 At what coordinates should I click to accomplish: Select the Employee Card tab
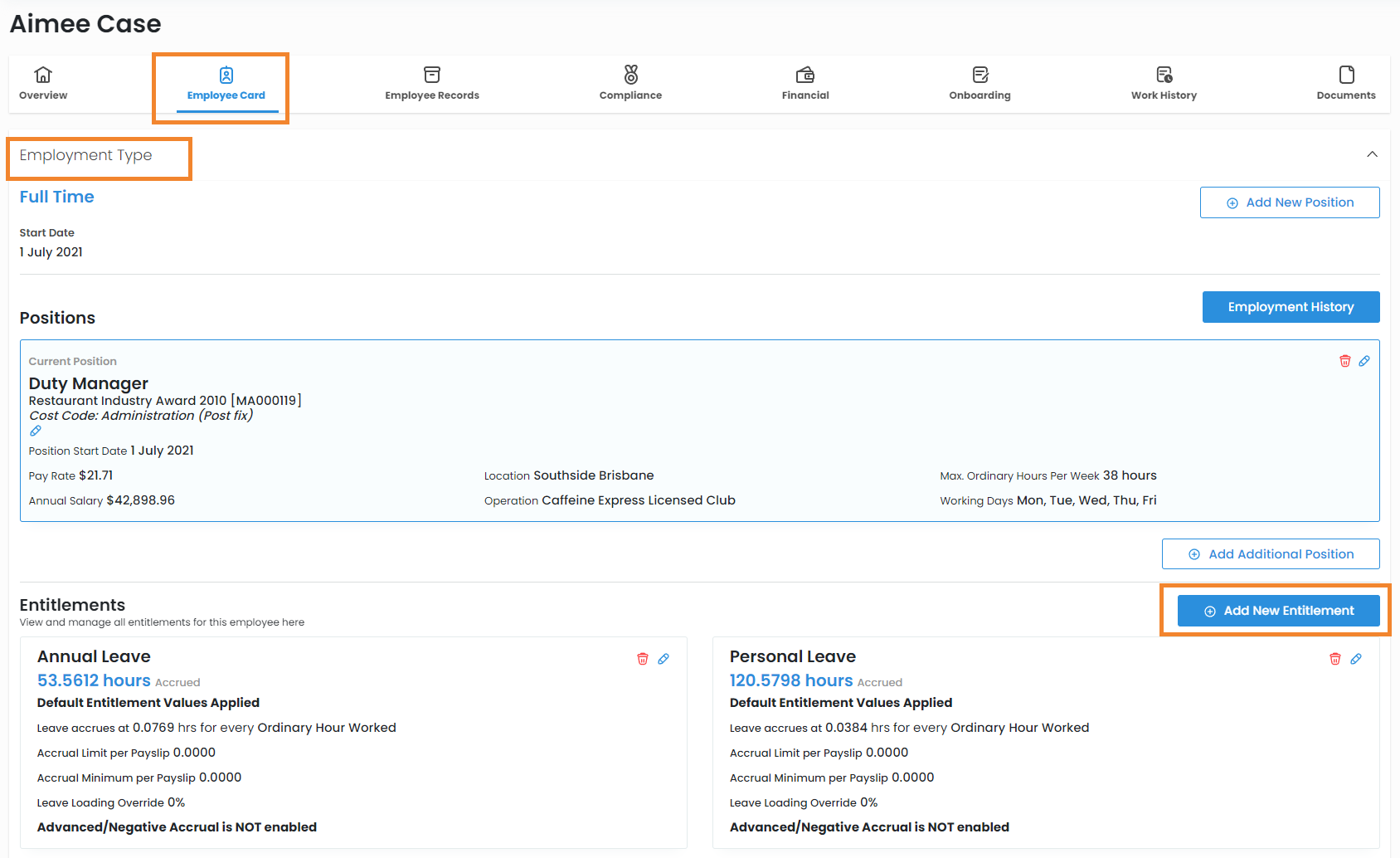pyautogui.click(x=226, y=84)
